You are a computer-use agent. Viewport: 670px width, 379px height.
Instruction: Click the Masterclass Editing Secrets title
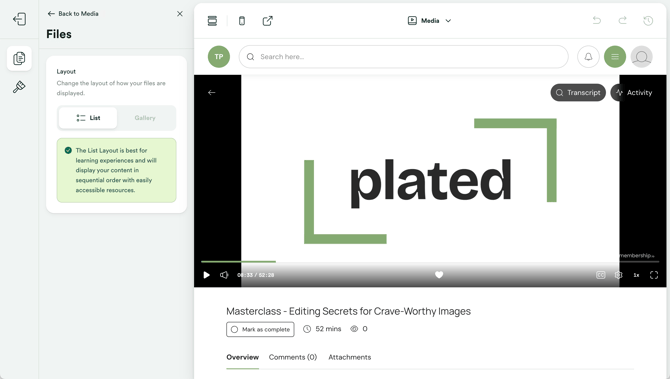348,311
